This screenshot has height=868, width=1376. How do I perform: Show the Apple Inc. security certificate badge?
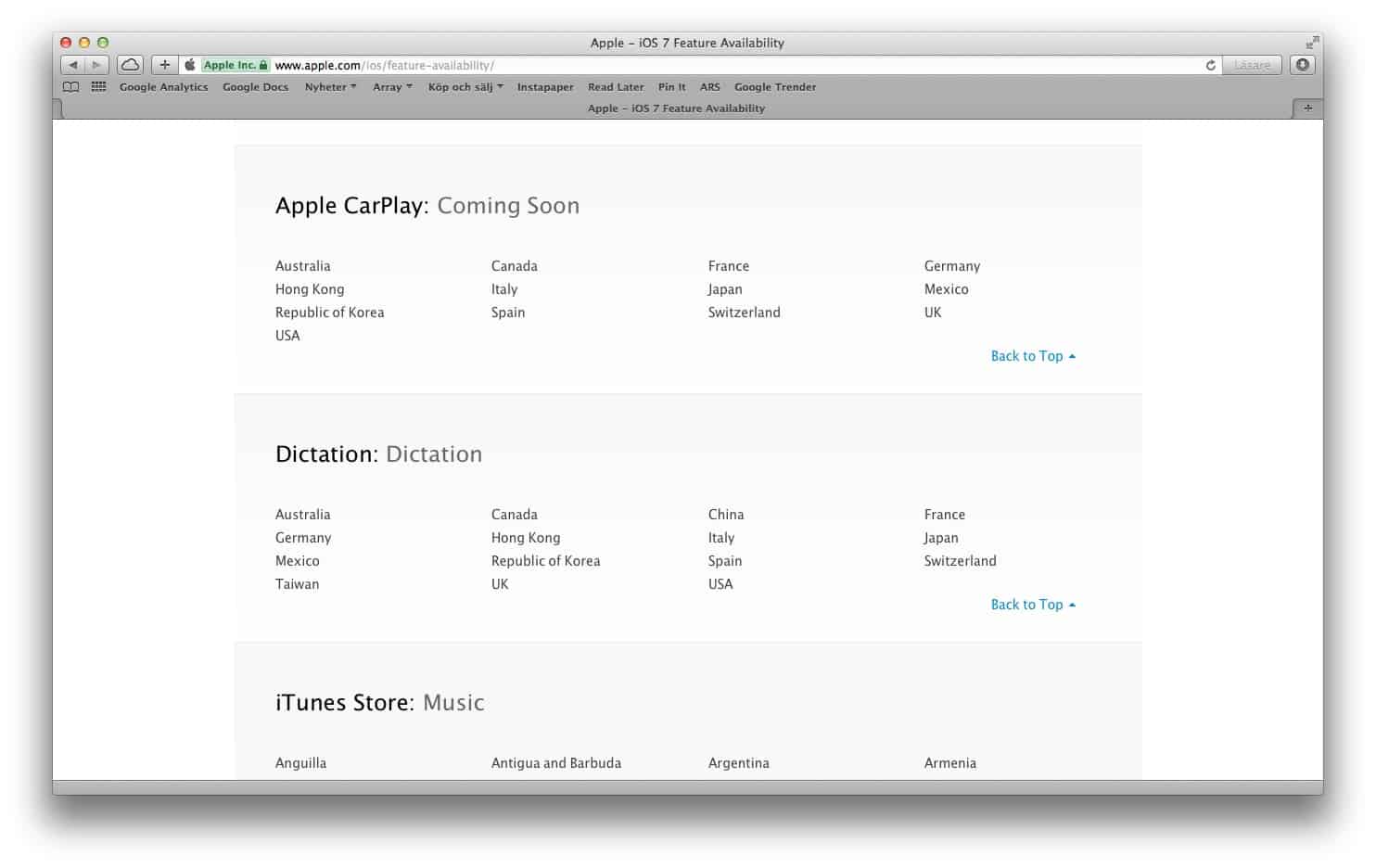click(x=236, y=65)
